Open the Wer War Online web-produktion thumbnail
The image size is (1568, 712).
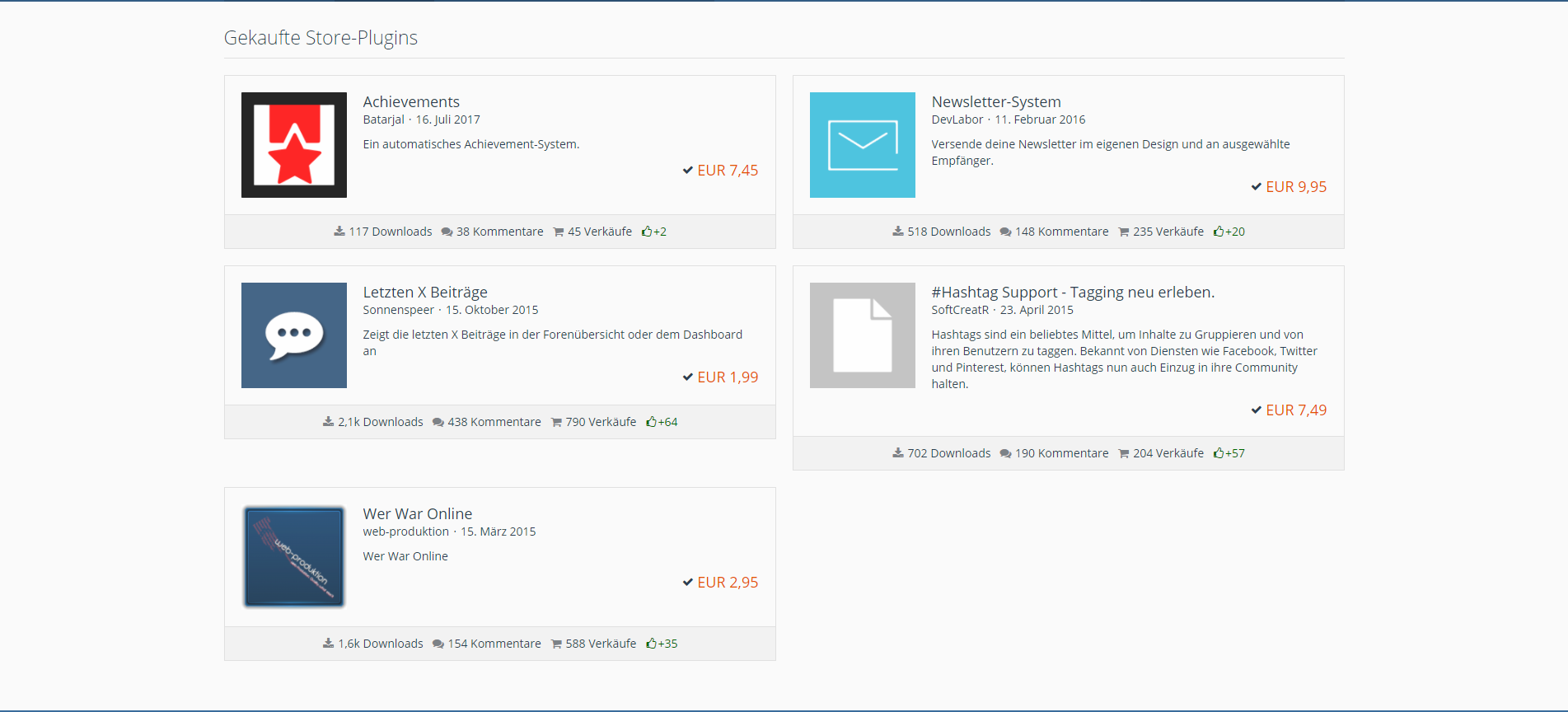click(x=293, y=557)
